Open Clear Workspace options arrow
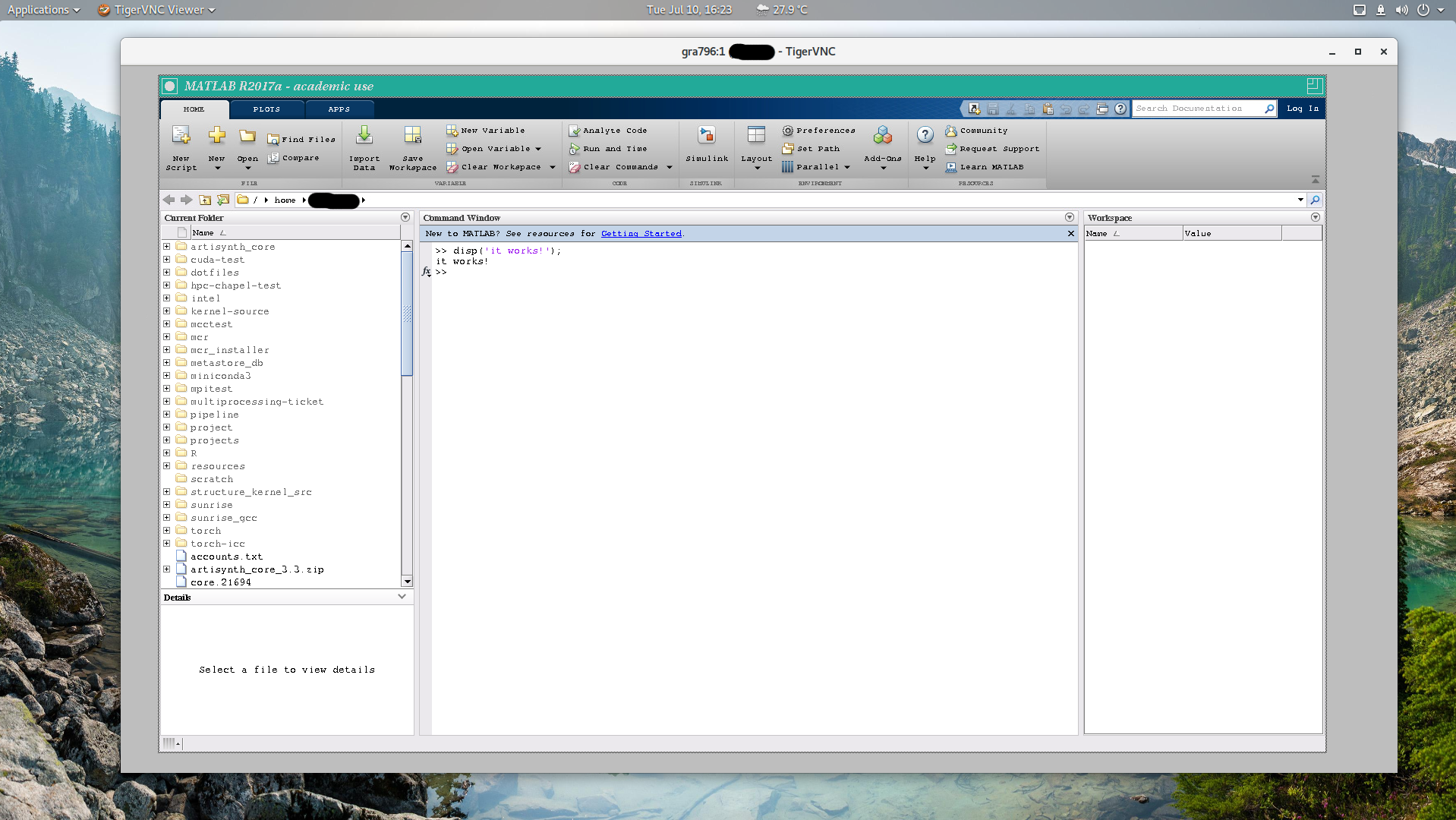 553,167
